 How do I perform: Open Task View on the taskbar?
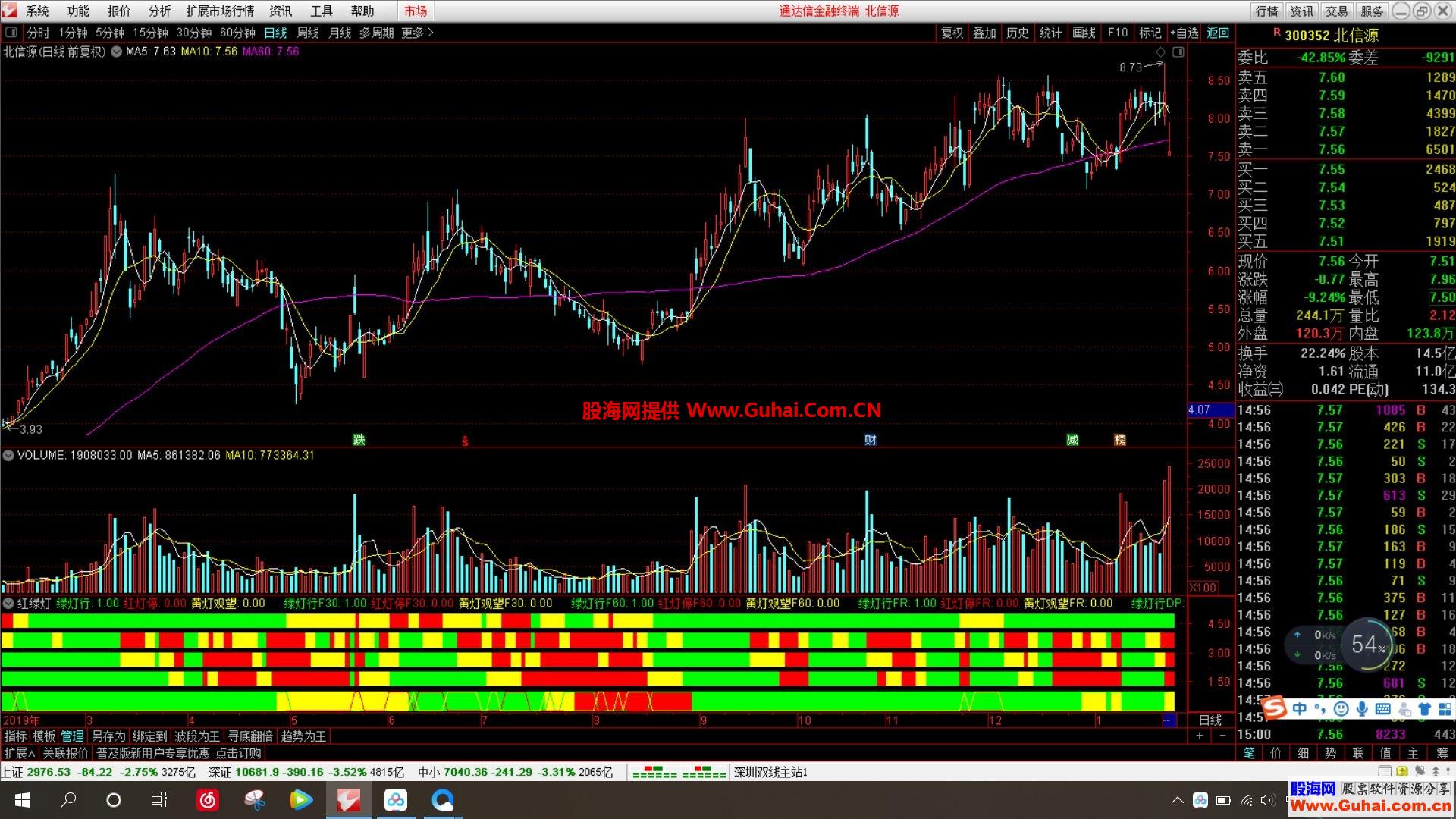pyautogui.click(x=159, y=800)
